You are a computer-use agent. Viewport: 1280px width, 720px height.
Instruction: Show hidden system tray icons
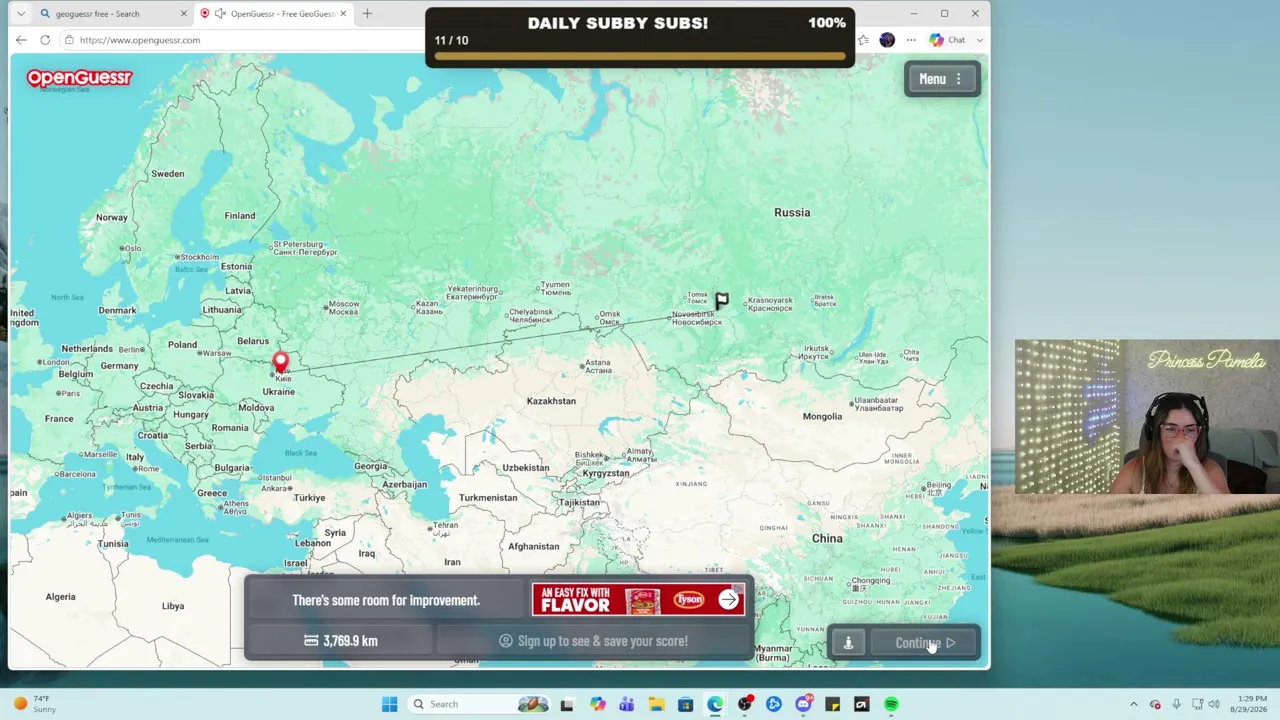tap(1134, 704)
